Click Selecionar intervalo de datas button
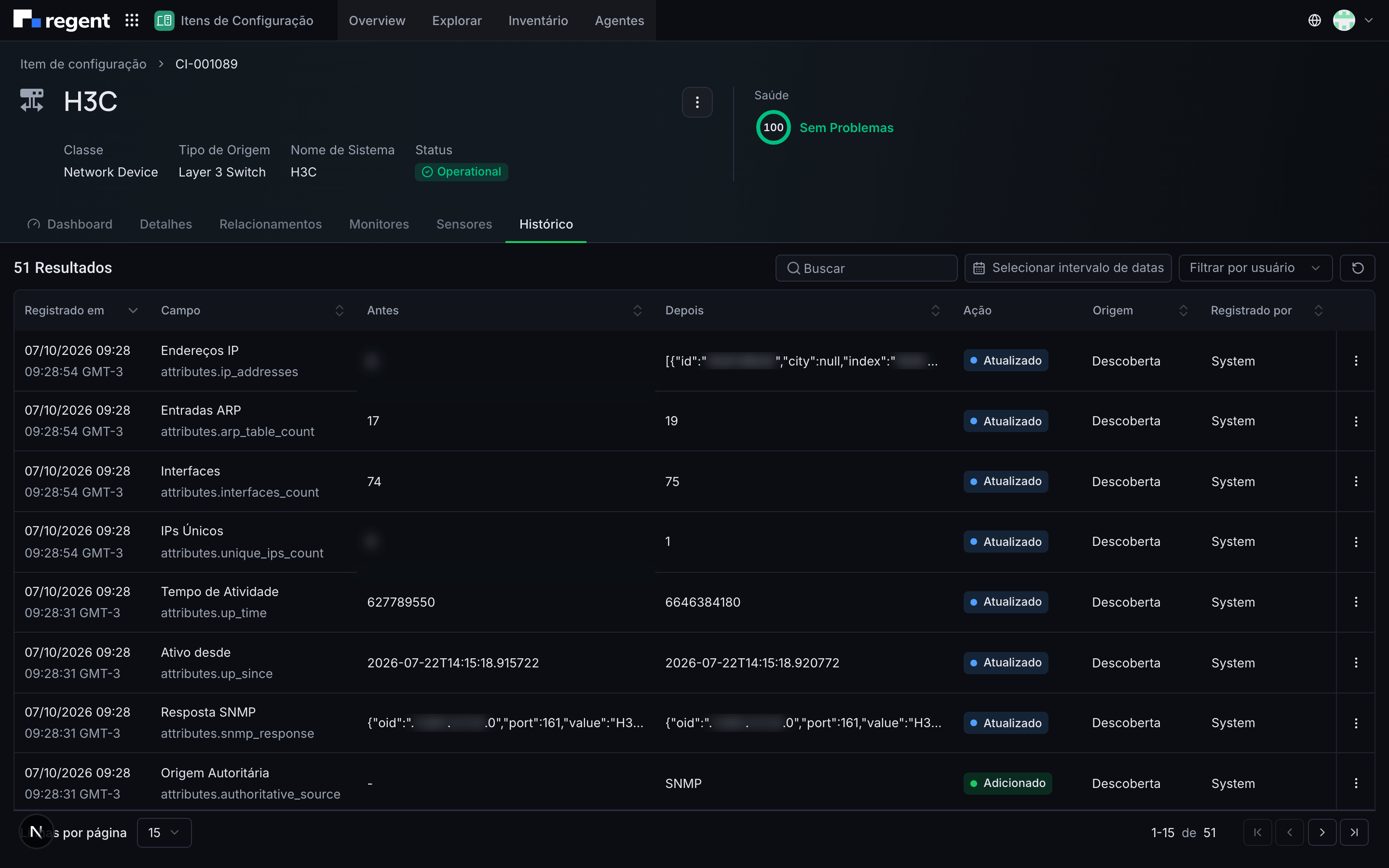Image resolution: width=1389 pixels, height=868 pixels. 1068,268
